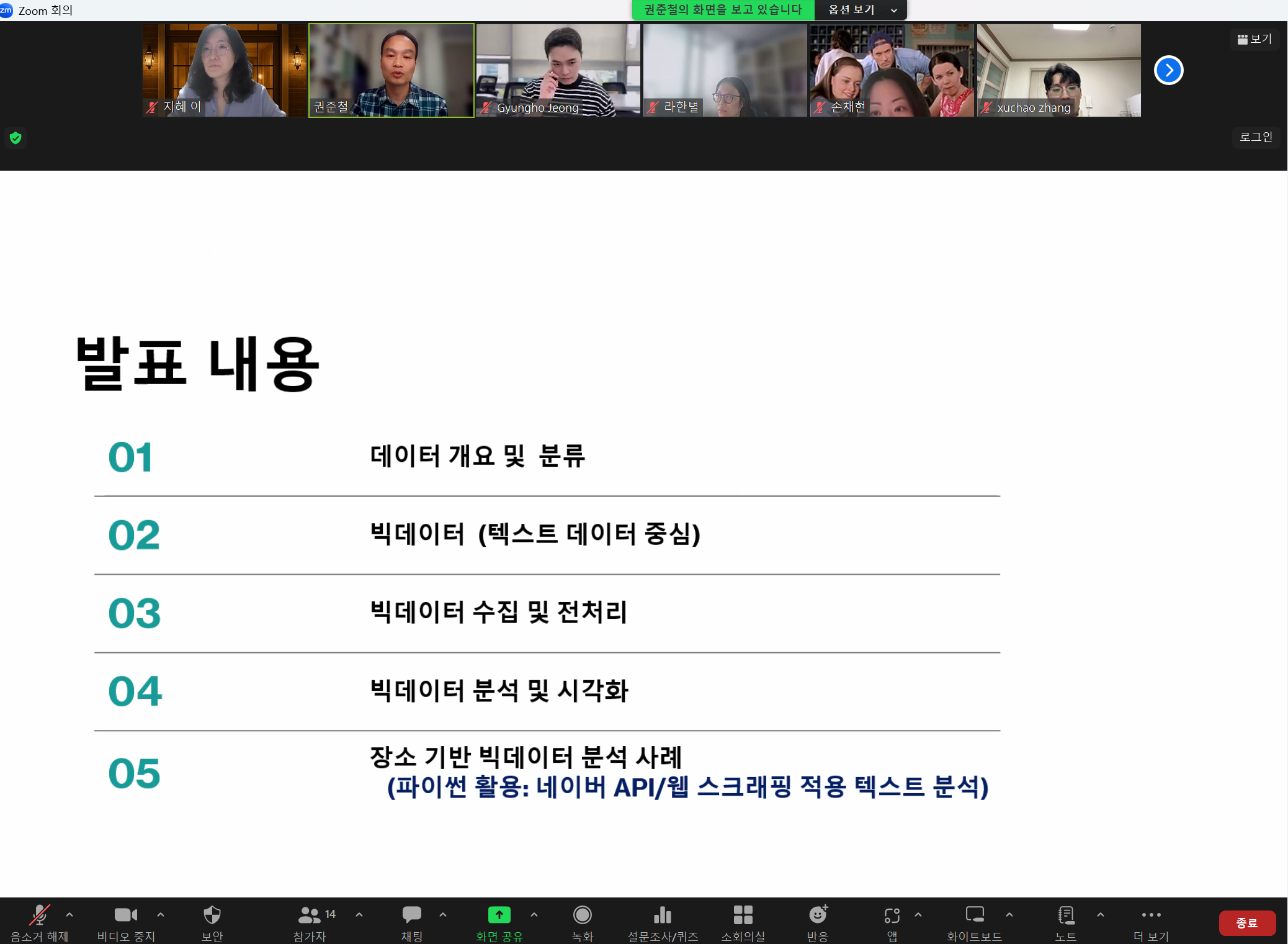Open the 참가자 participants panel
Screen dimensions: 1288x944
point(310,915)
